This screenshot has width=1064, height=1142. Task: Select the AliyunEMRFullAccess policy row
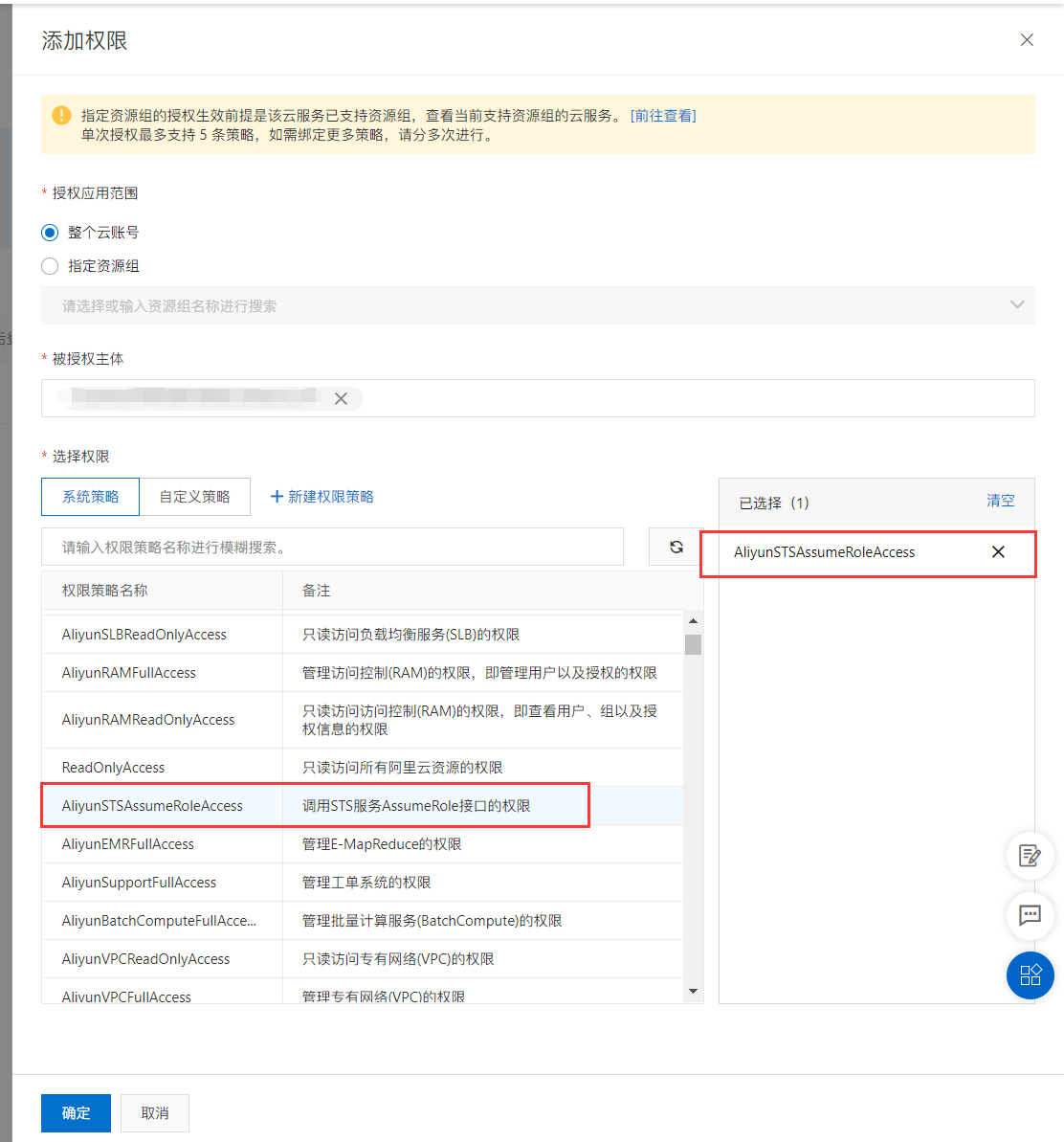pos(363,844)
